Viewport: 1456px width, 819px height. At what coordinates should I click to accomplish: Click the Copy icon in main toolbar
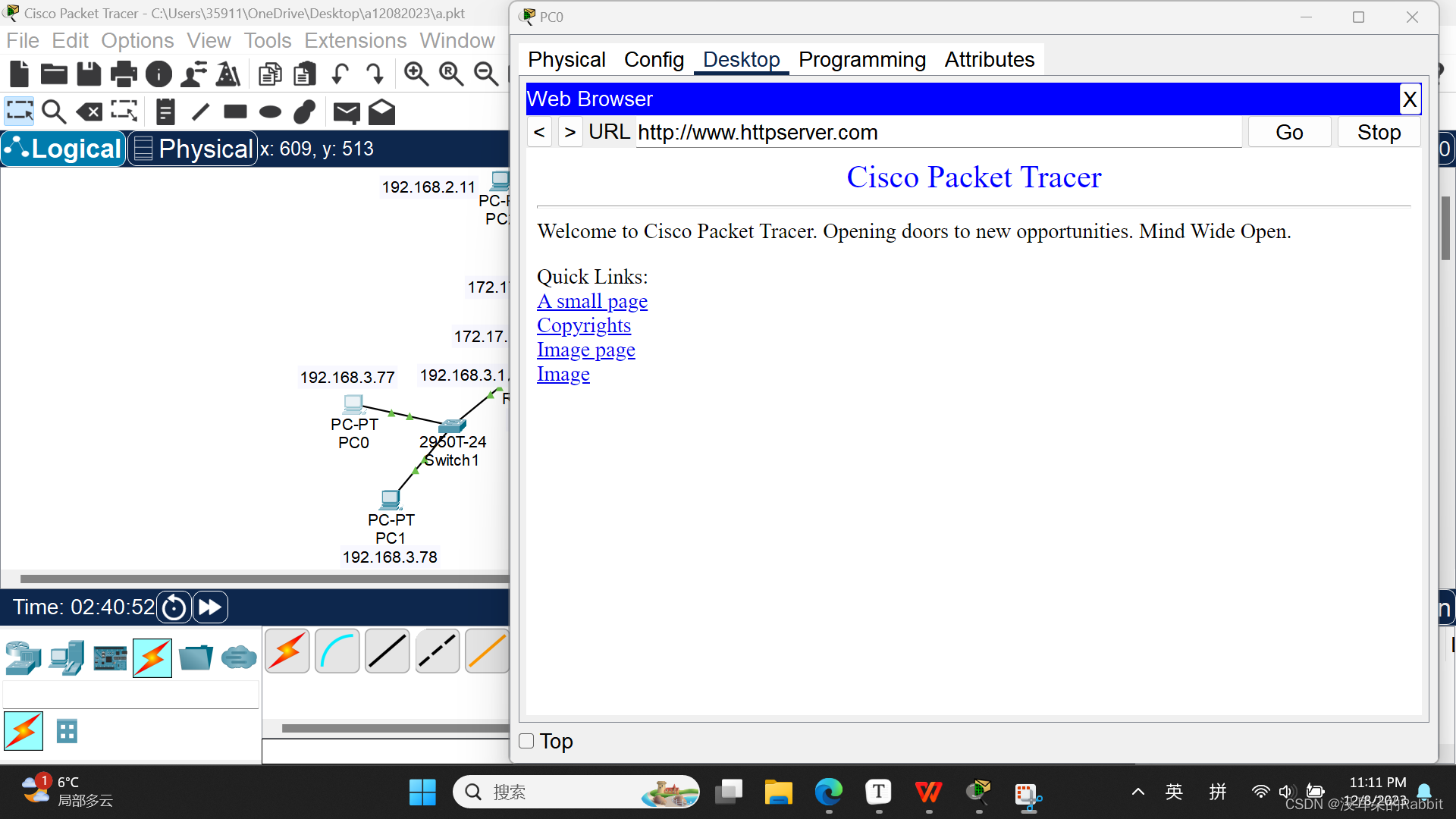coord(270,74)
